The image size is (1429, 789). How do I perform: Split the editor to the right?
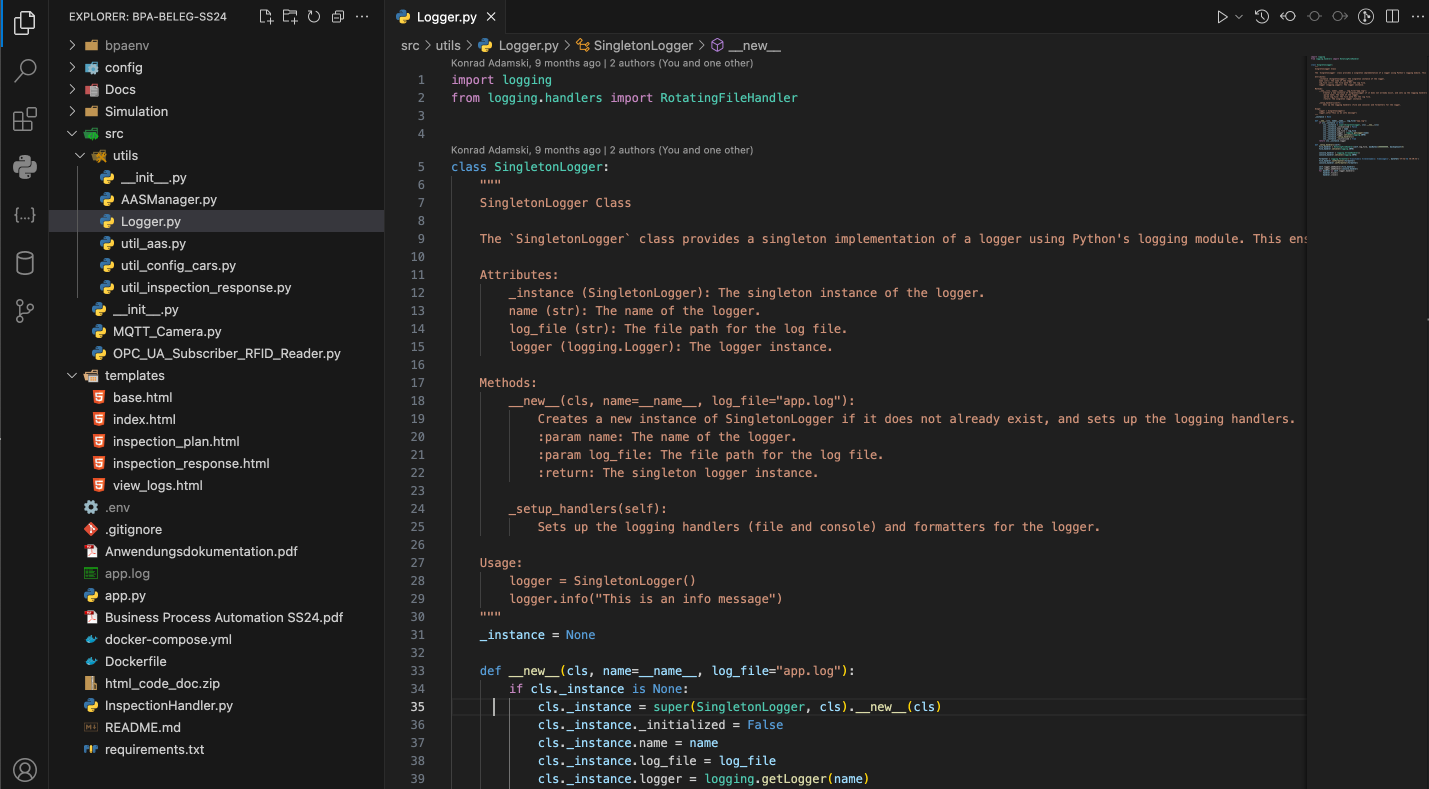click(1391, 17)
